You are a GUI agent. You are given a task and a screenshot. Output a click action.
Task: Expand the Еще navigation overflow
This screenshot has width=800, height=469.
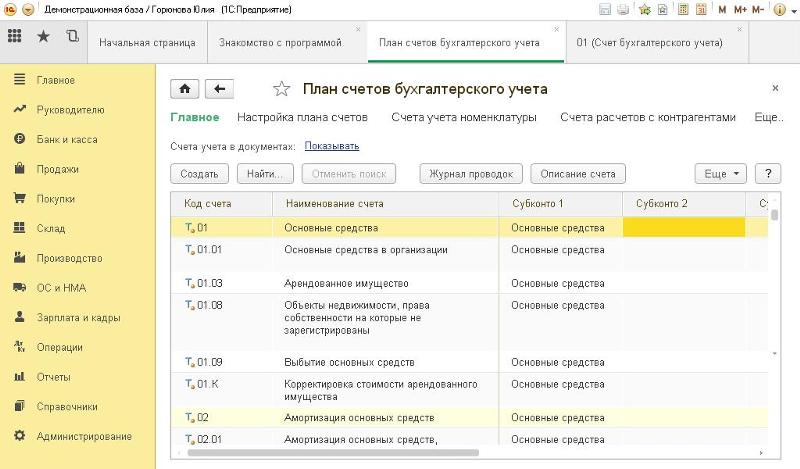pos(768,117)
